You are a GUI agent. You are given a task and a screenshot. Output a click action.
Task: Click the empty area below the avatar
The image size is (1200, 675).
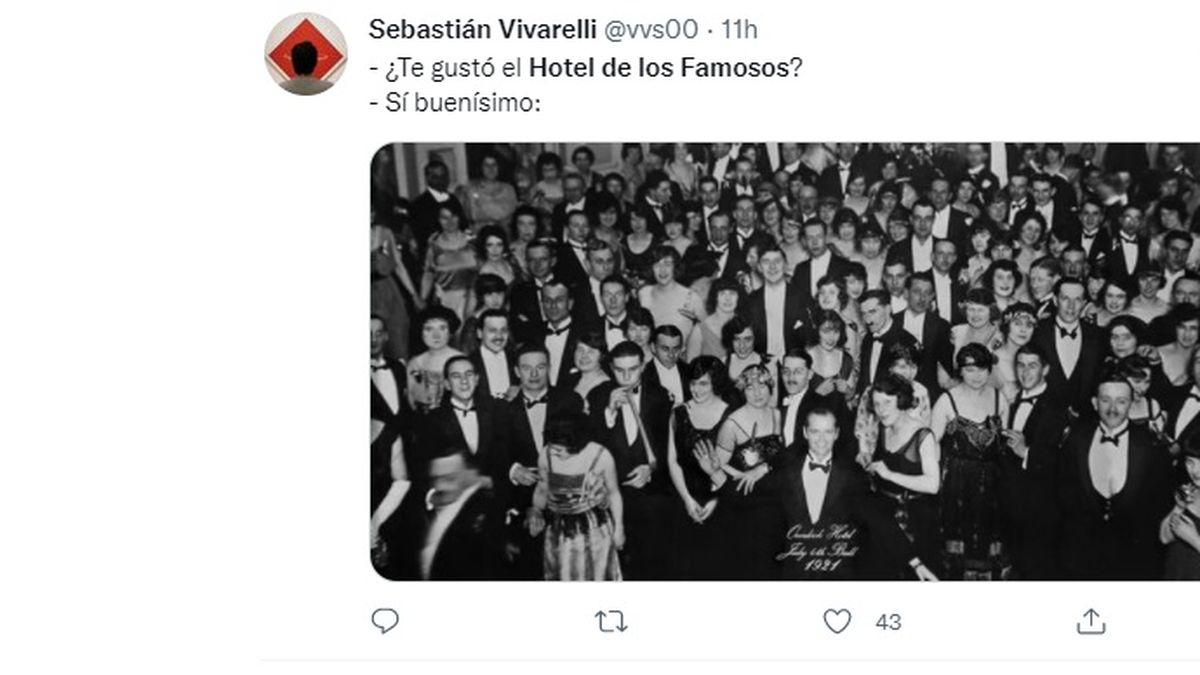tap(306, 350)
